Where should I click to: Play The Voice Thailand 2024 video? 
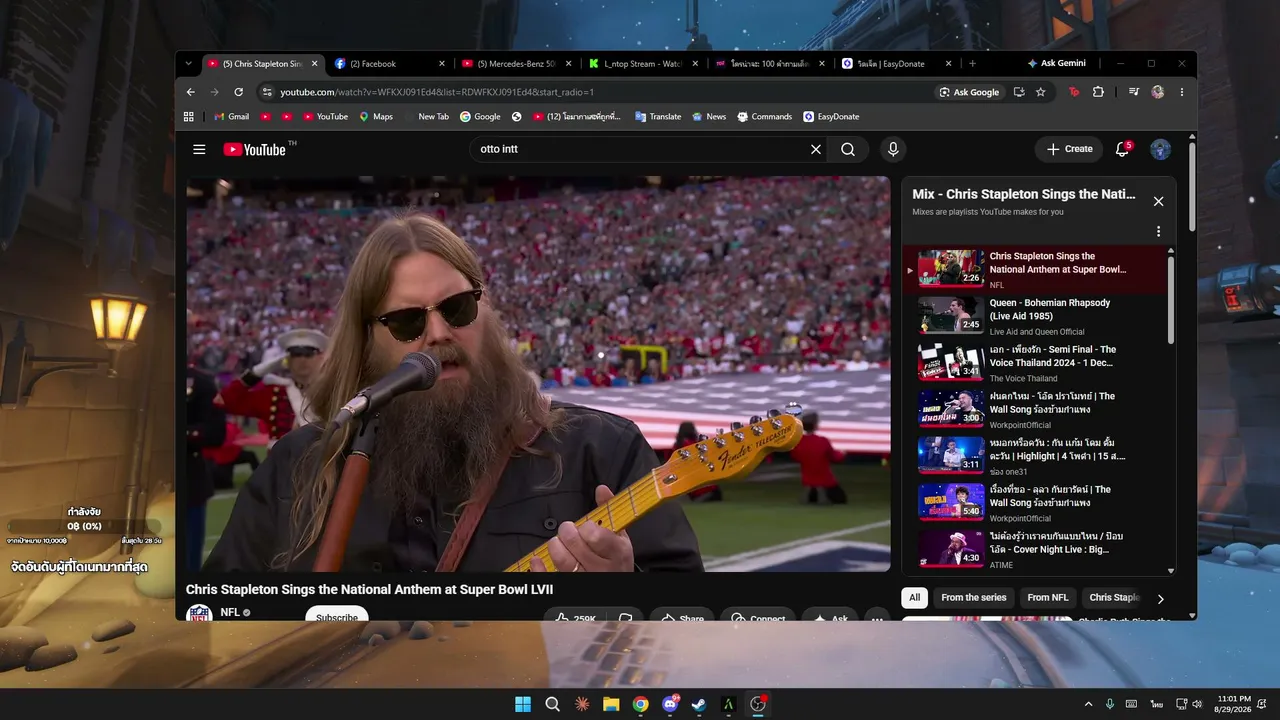click(x=1040, y=363)
